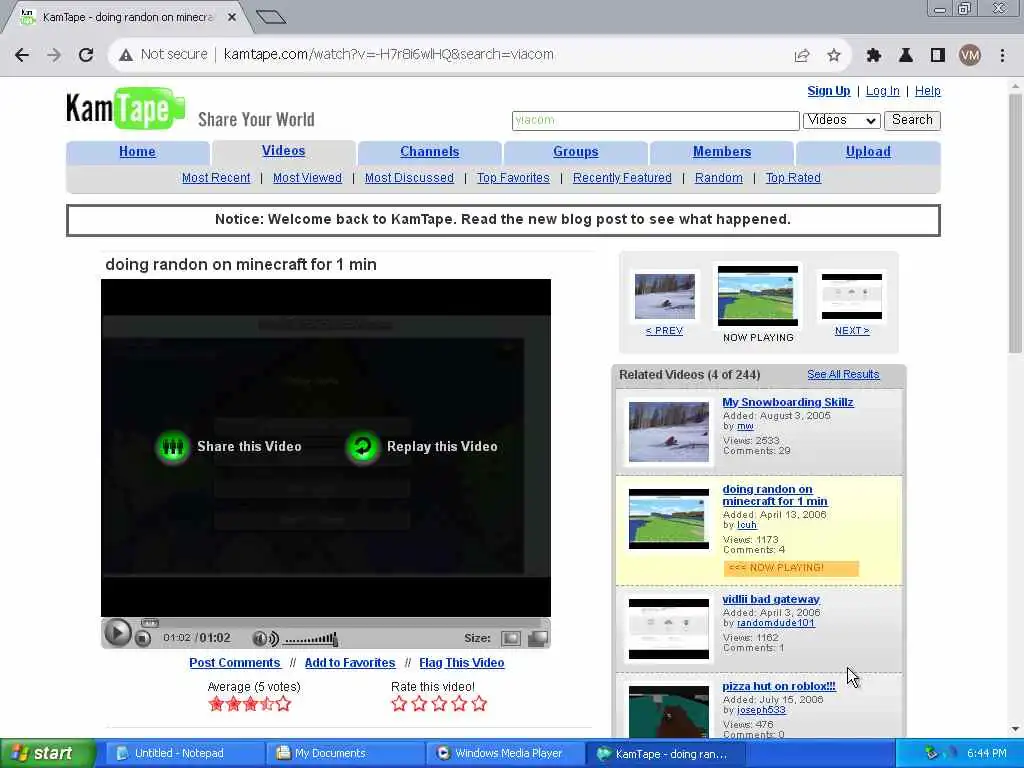Open the Home tab

click(x=137, y=152)
